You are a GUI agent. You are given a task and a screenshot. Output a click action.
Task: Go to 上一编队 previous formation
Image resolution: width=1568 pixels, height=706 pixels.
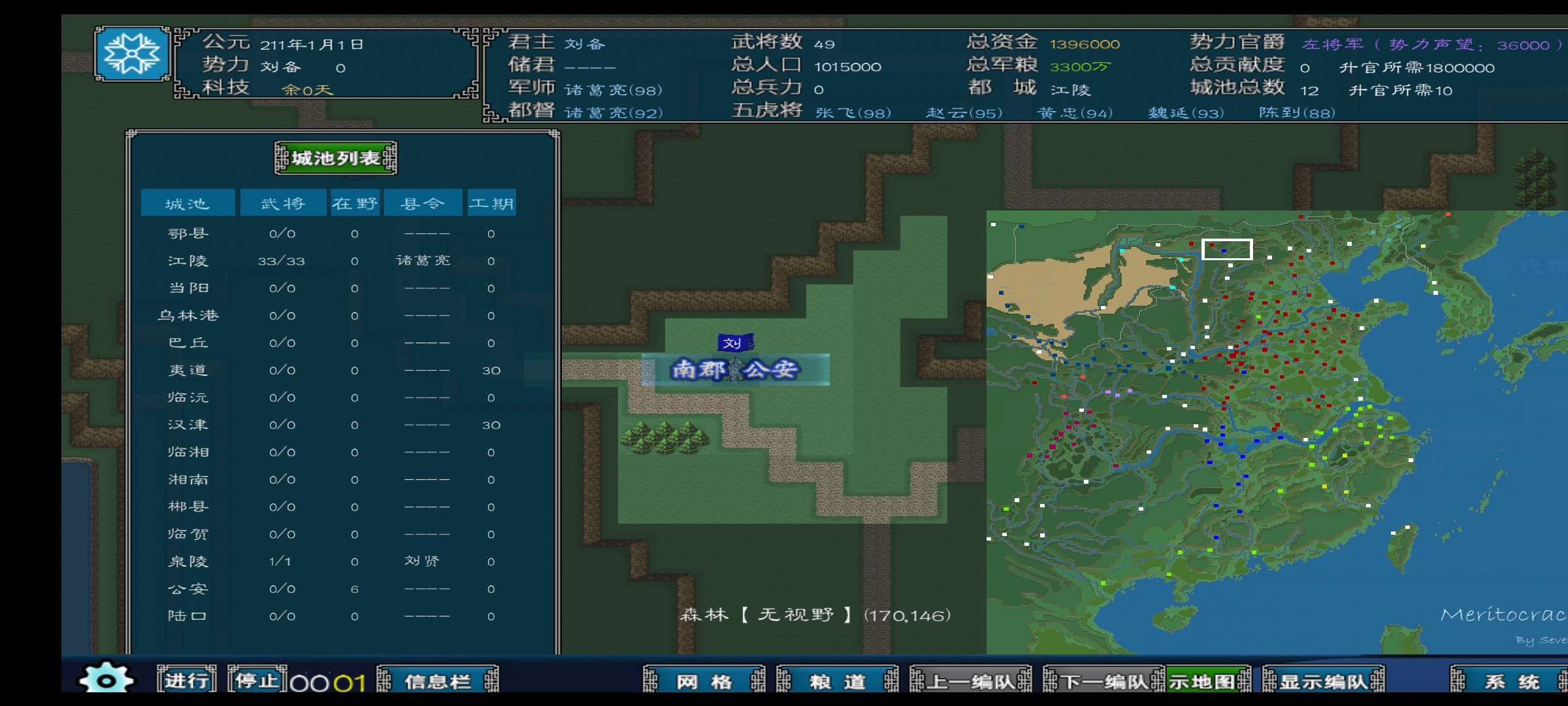pyautogui.click(x=971, y=681)
